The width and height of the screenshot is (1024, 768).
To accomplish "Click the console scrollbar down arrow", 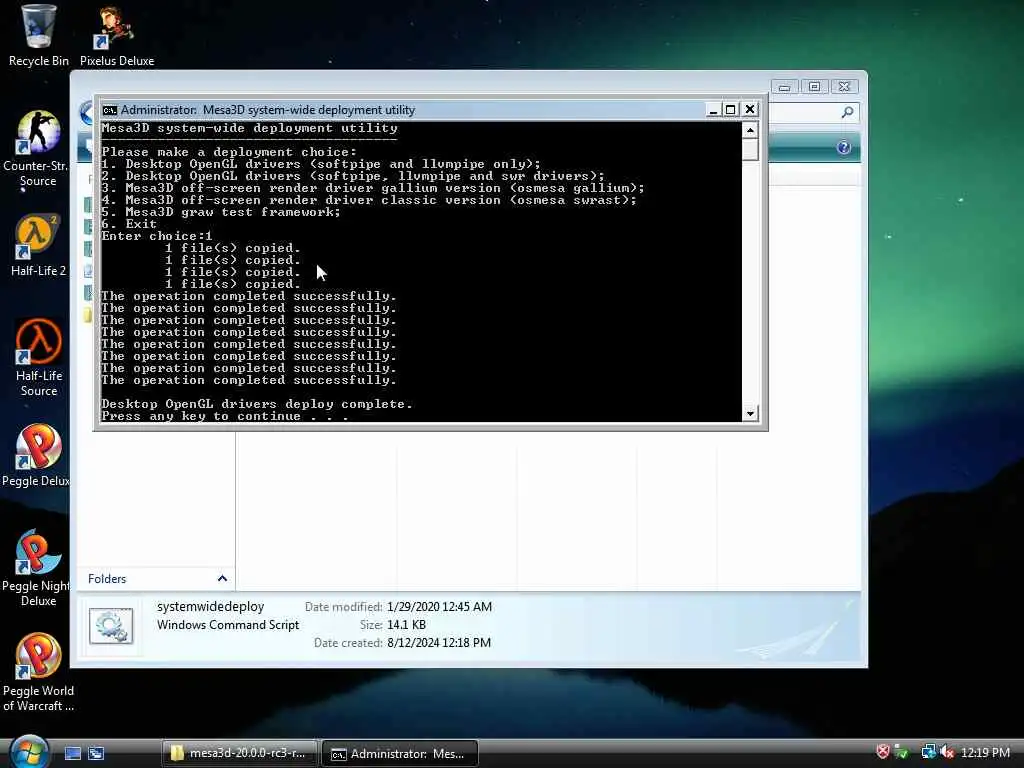I will pyautogui.click(x=750, y=413).
